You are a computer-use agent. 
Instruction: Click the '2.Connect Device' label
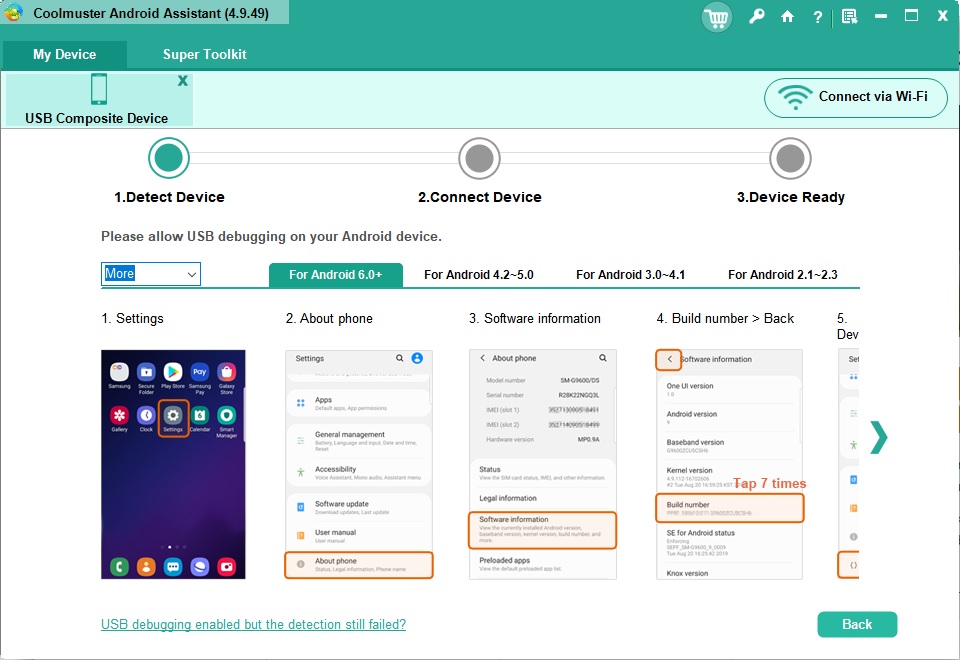[479, 197]
